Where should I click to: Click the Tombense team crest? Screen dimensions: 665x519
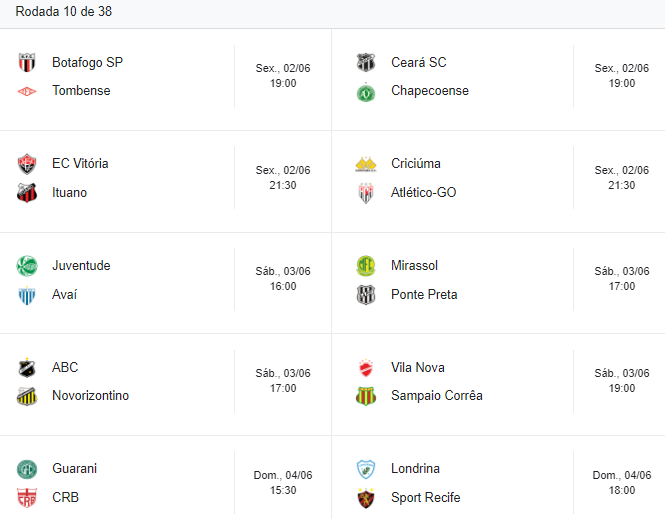27,91
